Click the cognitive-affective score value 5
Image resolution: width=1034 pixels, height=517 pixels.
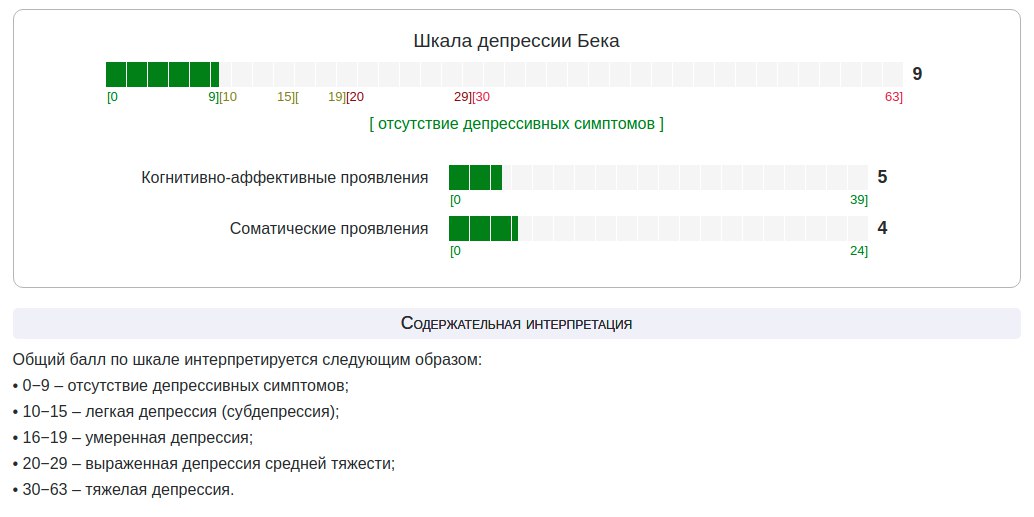(x=882, y=177)
